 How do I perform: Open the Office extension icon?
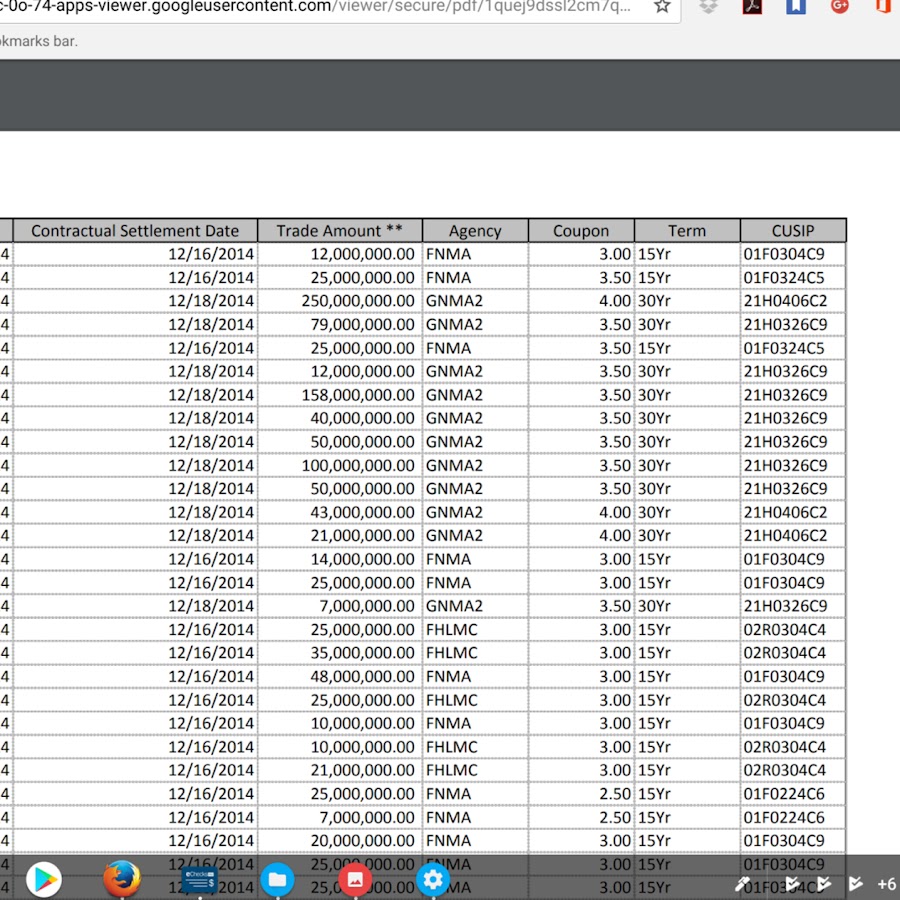coord(883,7)
